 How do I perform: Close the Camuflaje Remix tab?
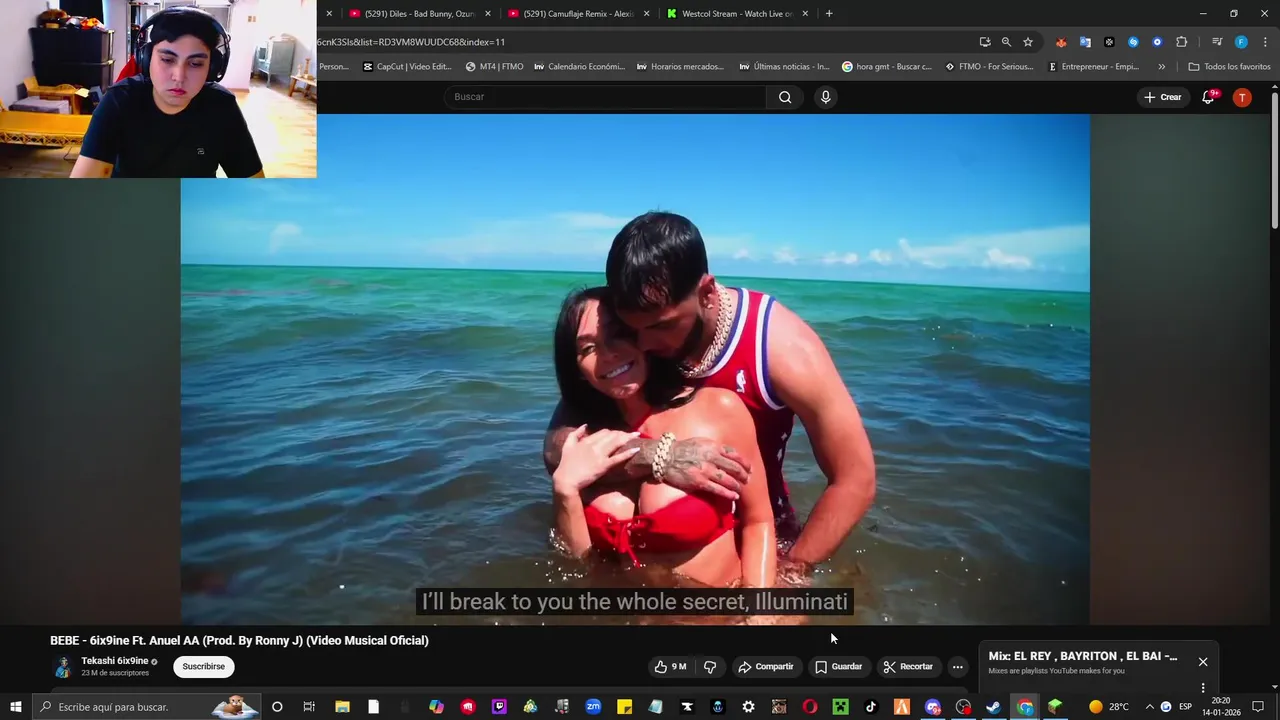pos(646,14)
